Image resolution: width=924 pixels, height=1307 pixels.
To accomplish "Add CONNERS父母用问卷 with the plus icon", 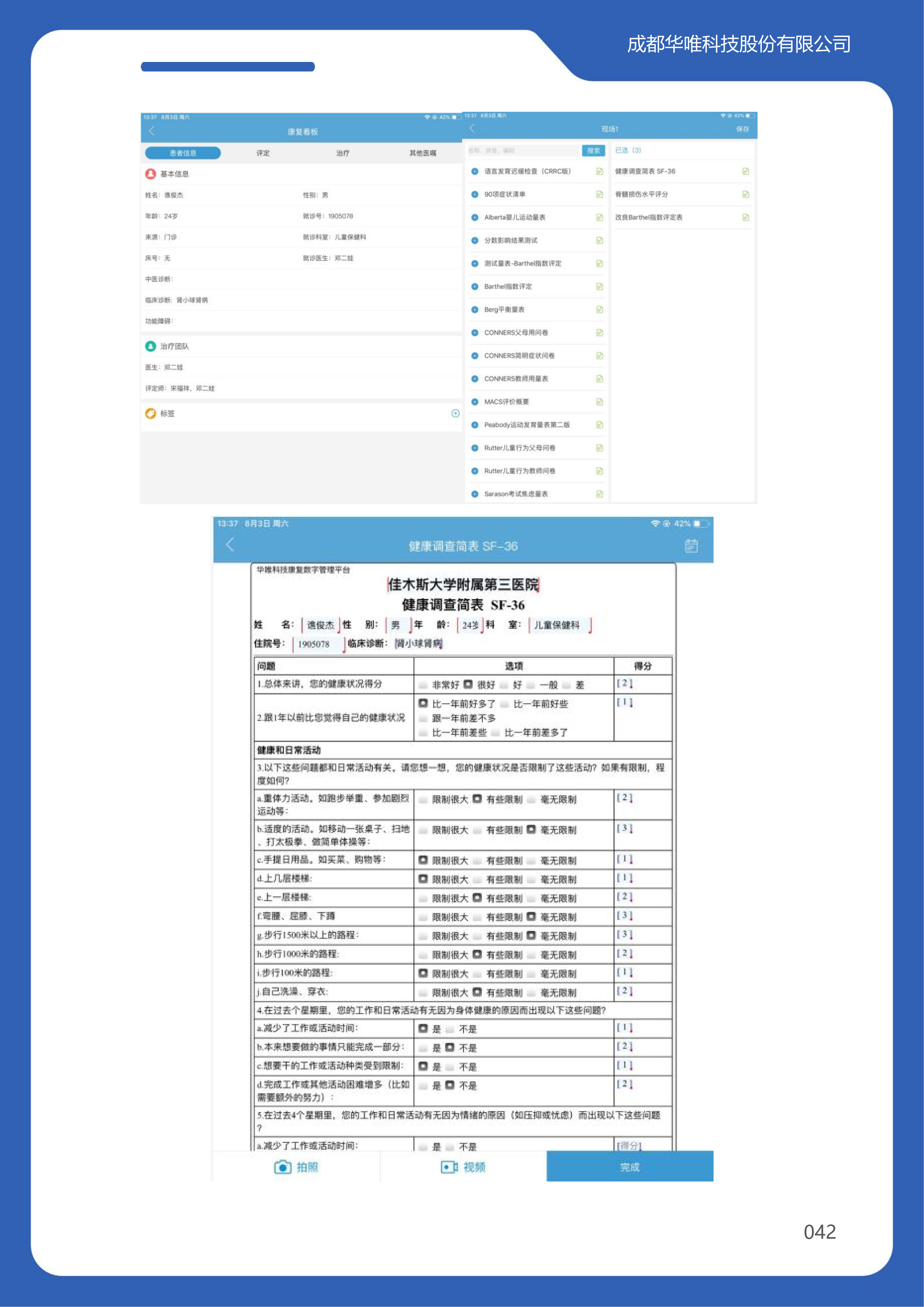I will [474, 333].
